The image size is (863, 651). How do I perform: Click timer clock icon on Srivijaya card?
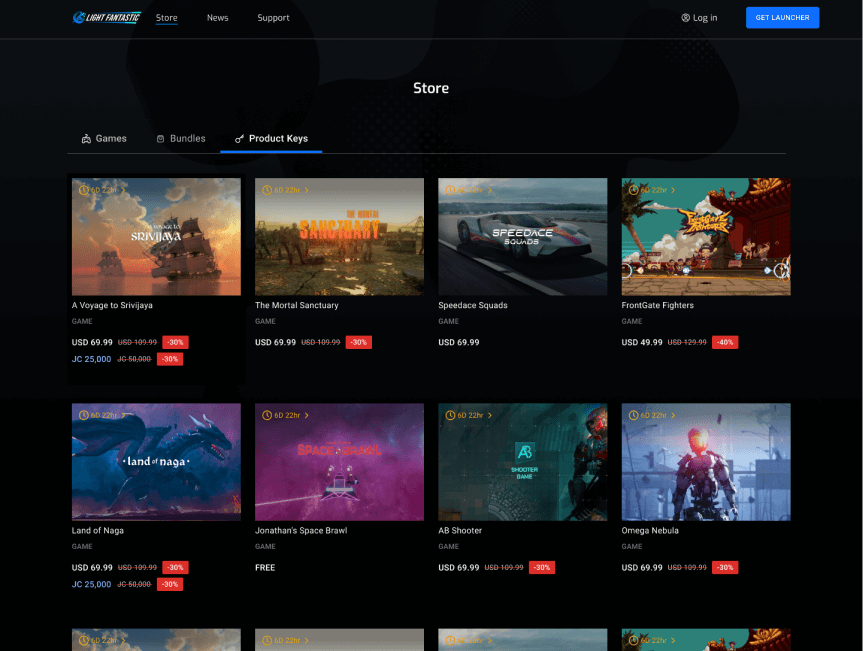click(84, 190)
